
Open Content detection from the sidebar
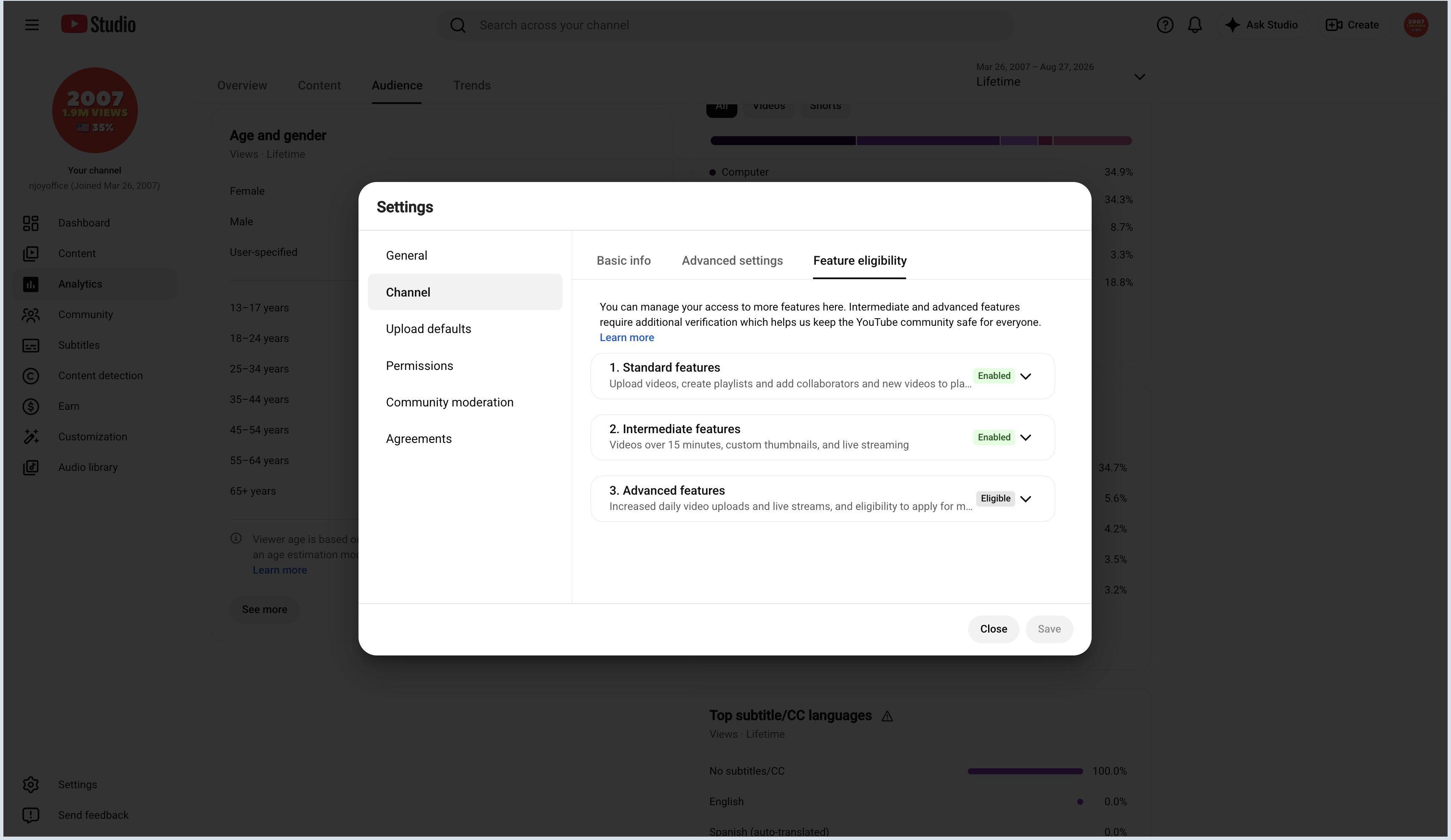coord(95,375)
